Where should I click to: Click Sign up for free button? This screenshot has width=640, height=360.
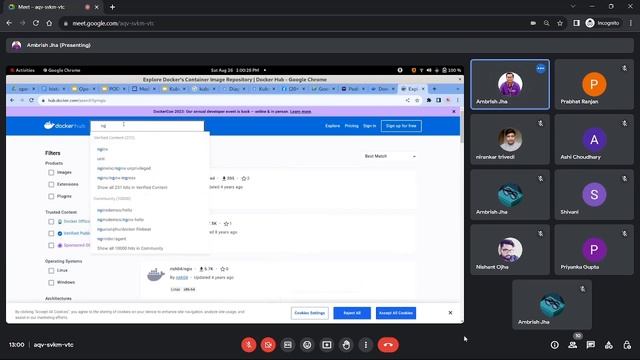coord(401,126)
